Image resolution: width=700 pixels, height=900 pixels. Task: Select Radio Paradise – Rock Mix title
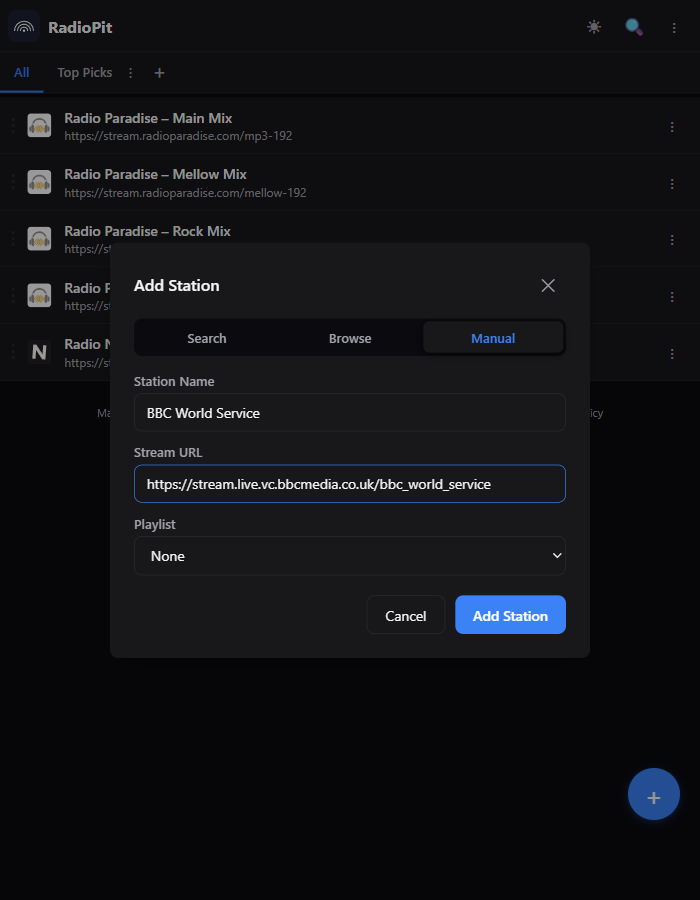pyautogui.click(x=147, y=231)
